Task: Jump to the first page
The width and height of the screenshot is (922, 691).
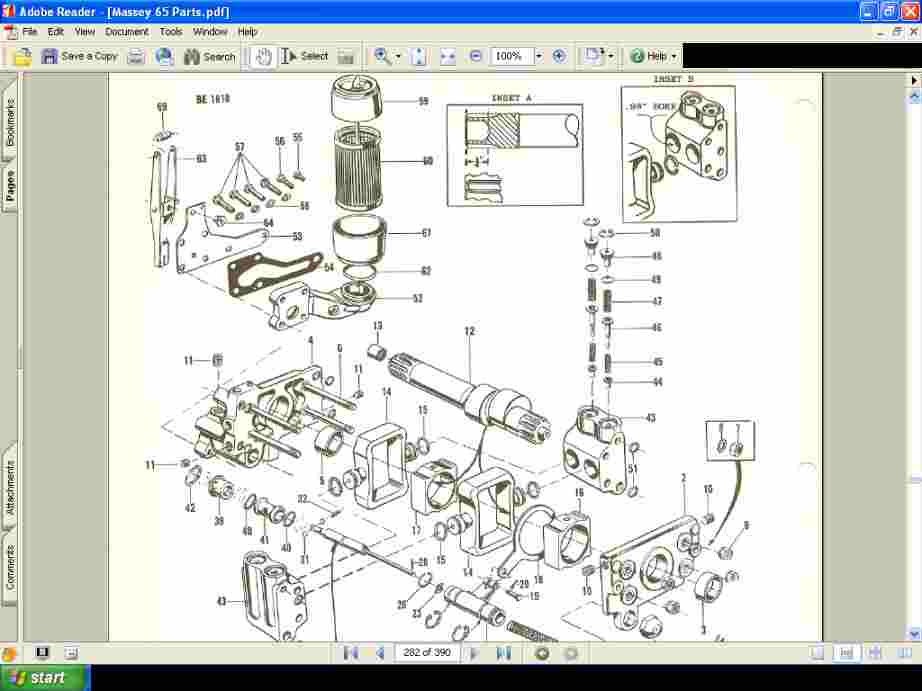Action: [x=351, y=653]
